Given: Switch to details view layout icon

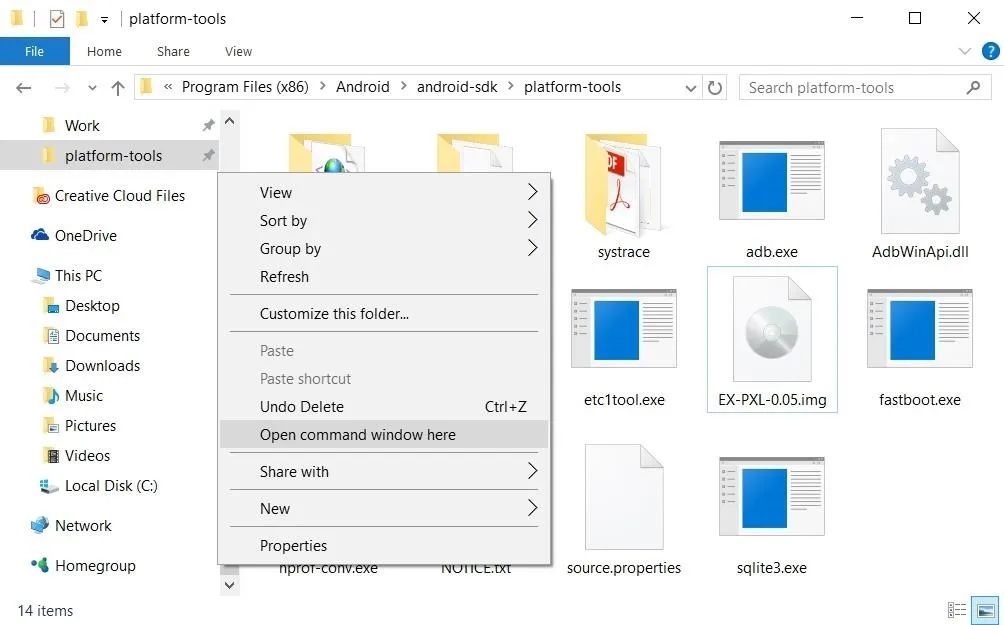Looking at the screenshot, I should [x=957, y=610].
